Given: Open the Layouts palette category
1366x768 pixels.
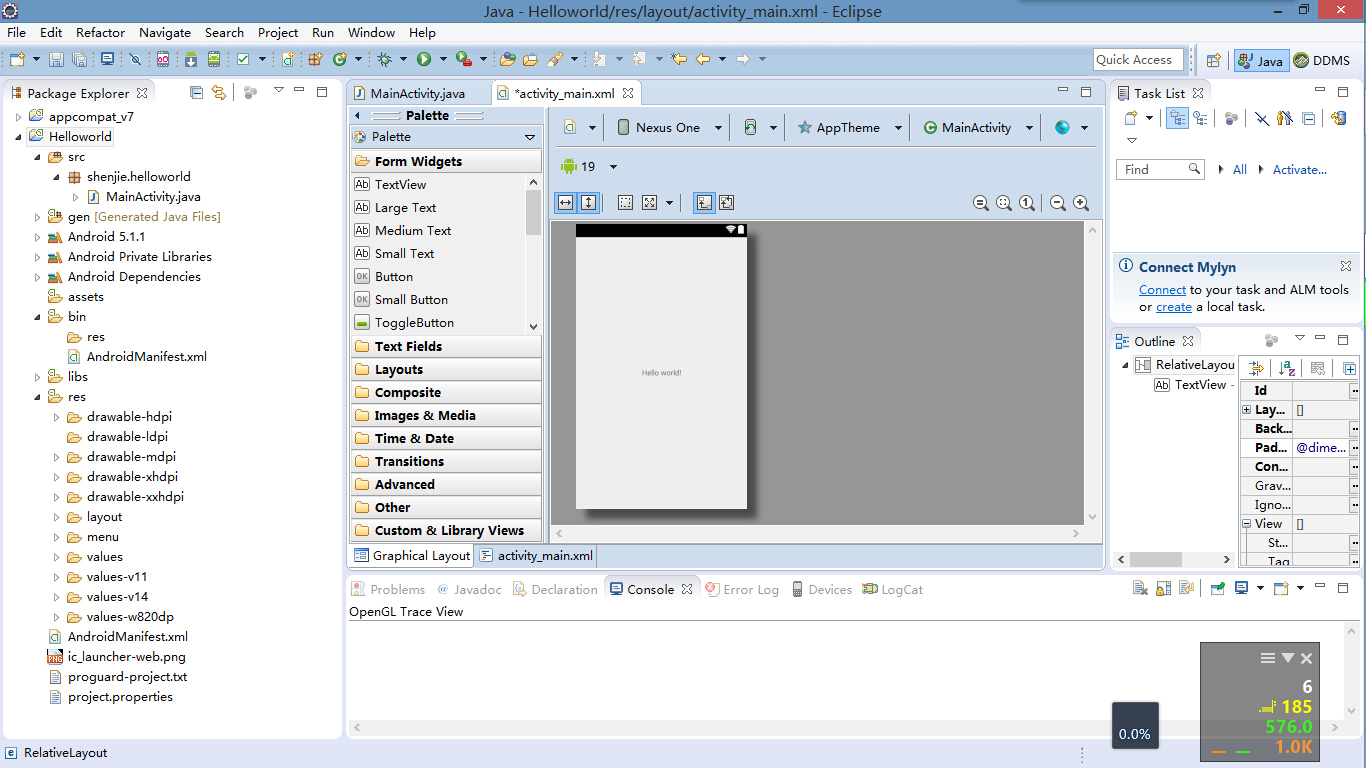Looking at the screenshot, I should pos(446,369).
